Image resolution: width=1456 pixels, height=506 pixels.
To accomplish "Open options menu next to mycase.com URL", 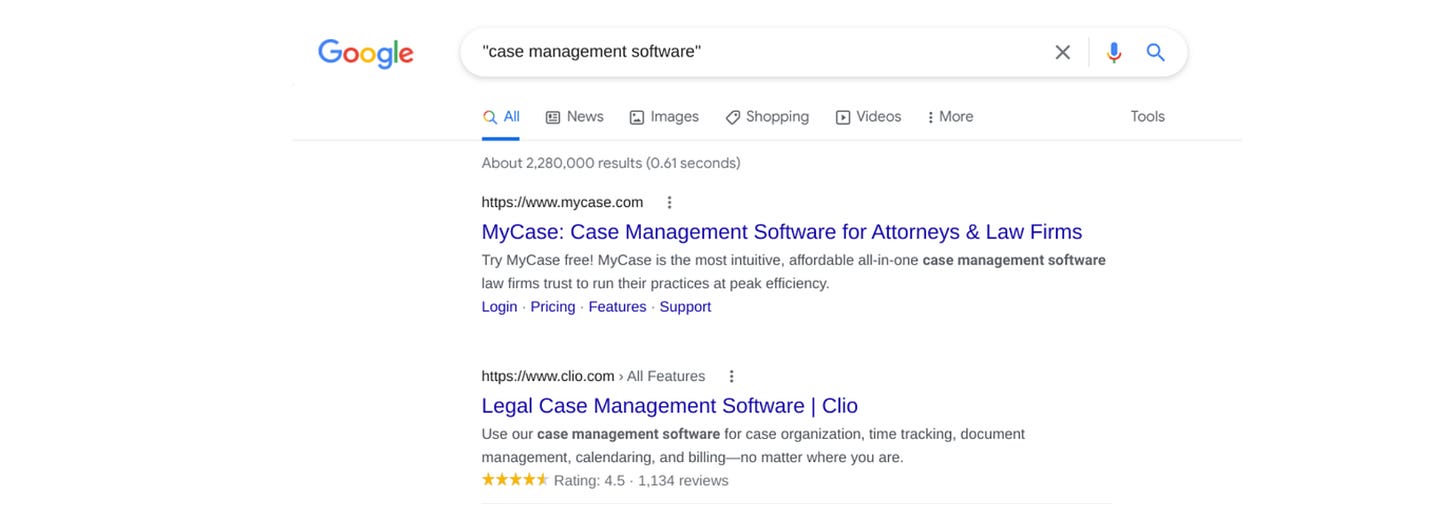I will click(669, 202).
